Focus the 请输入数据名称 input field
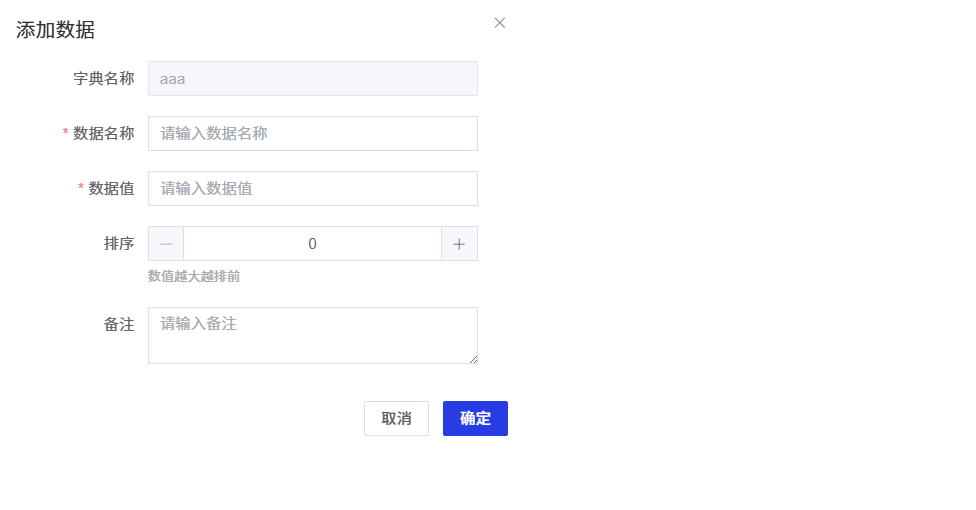The height and width of the screenshot is (510, 976). [312, 133]
